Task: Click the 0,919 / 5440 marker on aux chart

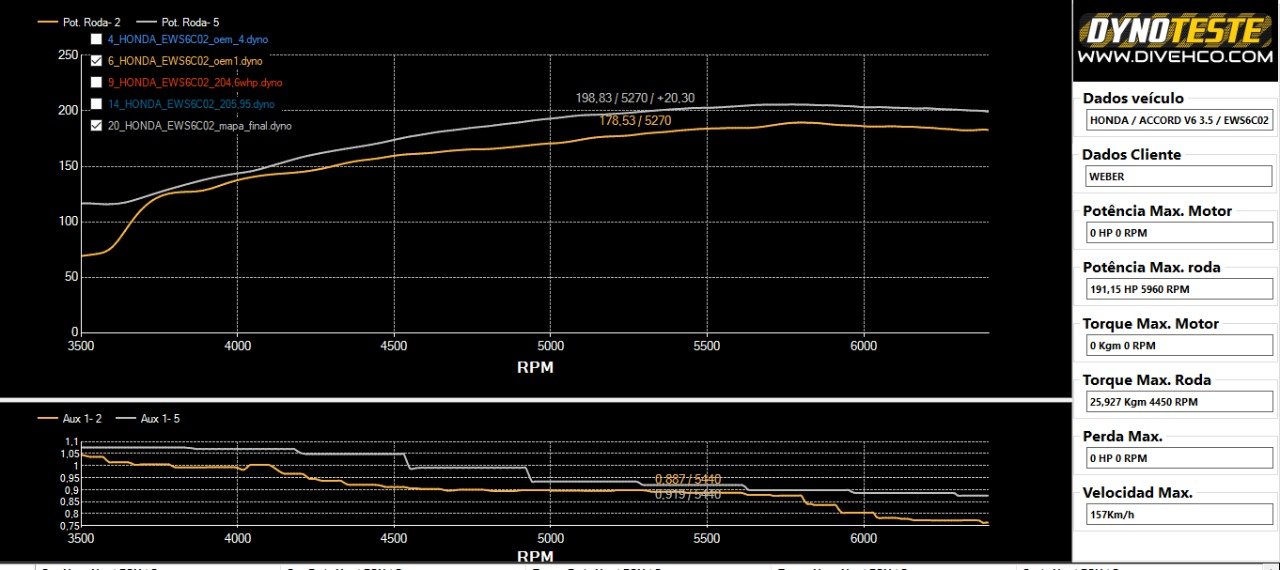Action: point(688,495)
